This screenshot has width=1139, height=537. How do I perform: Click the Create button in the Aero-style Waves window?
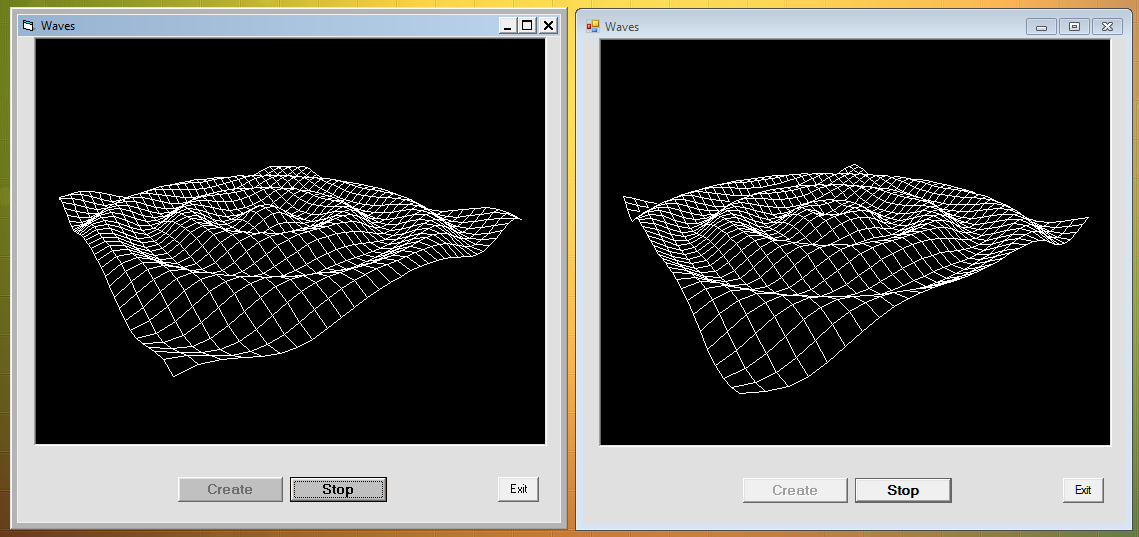(795, 490)
